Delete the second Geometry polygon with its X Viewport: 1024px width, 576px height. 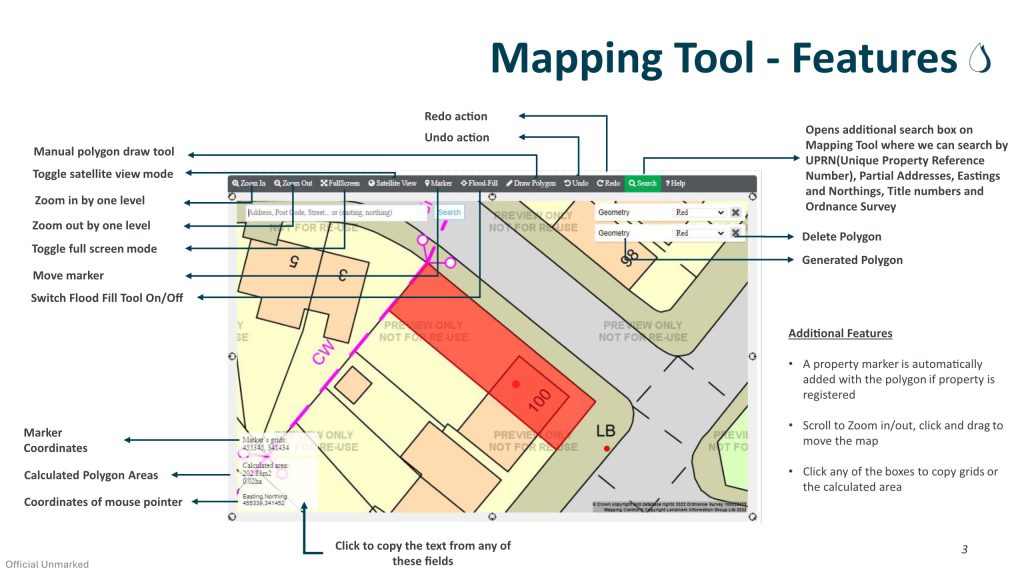[735, 233]
